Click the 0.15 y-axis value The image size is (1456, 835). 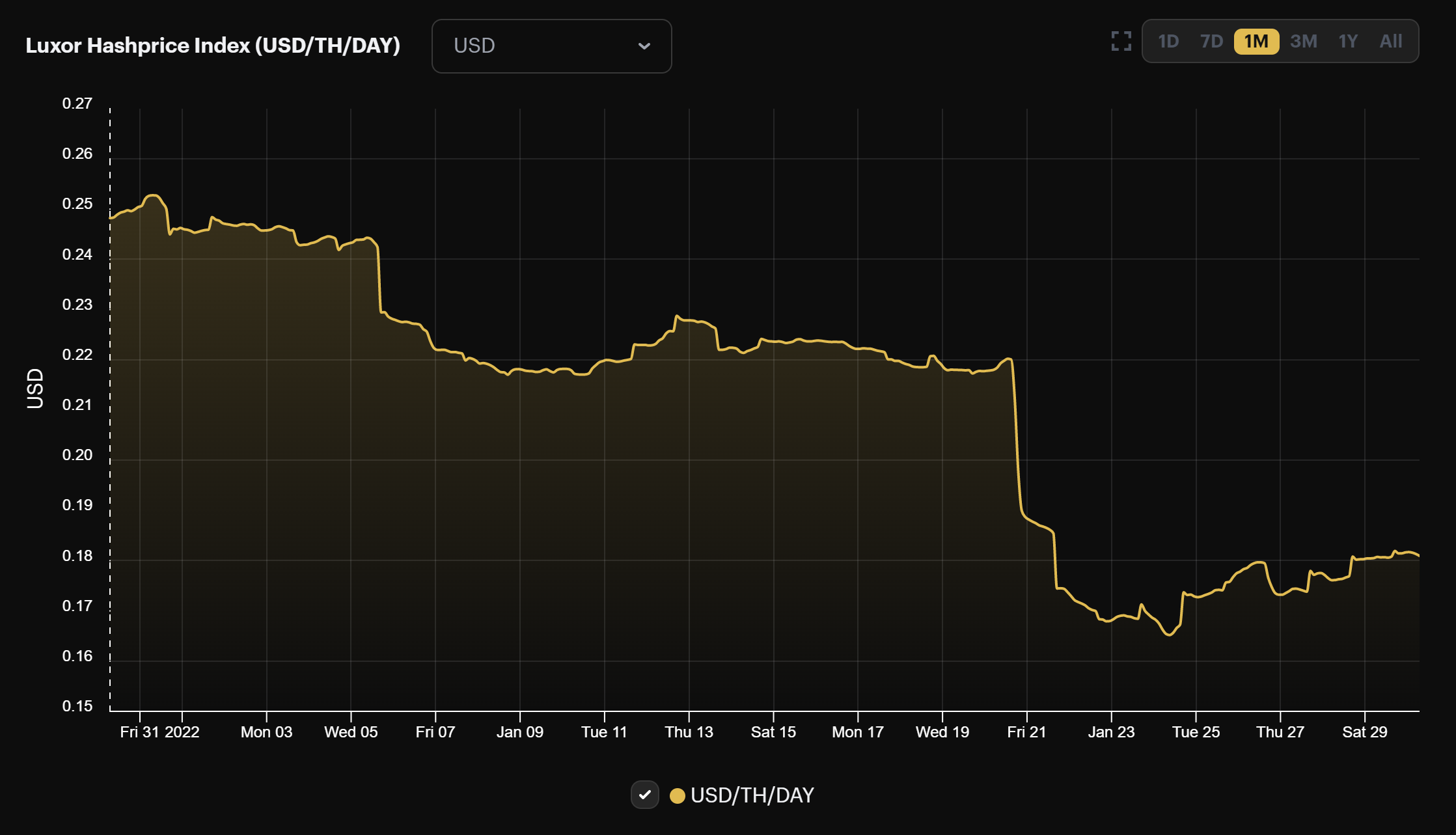click(77, 706)
